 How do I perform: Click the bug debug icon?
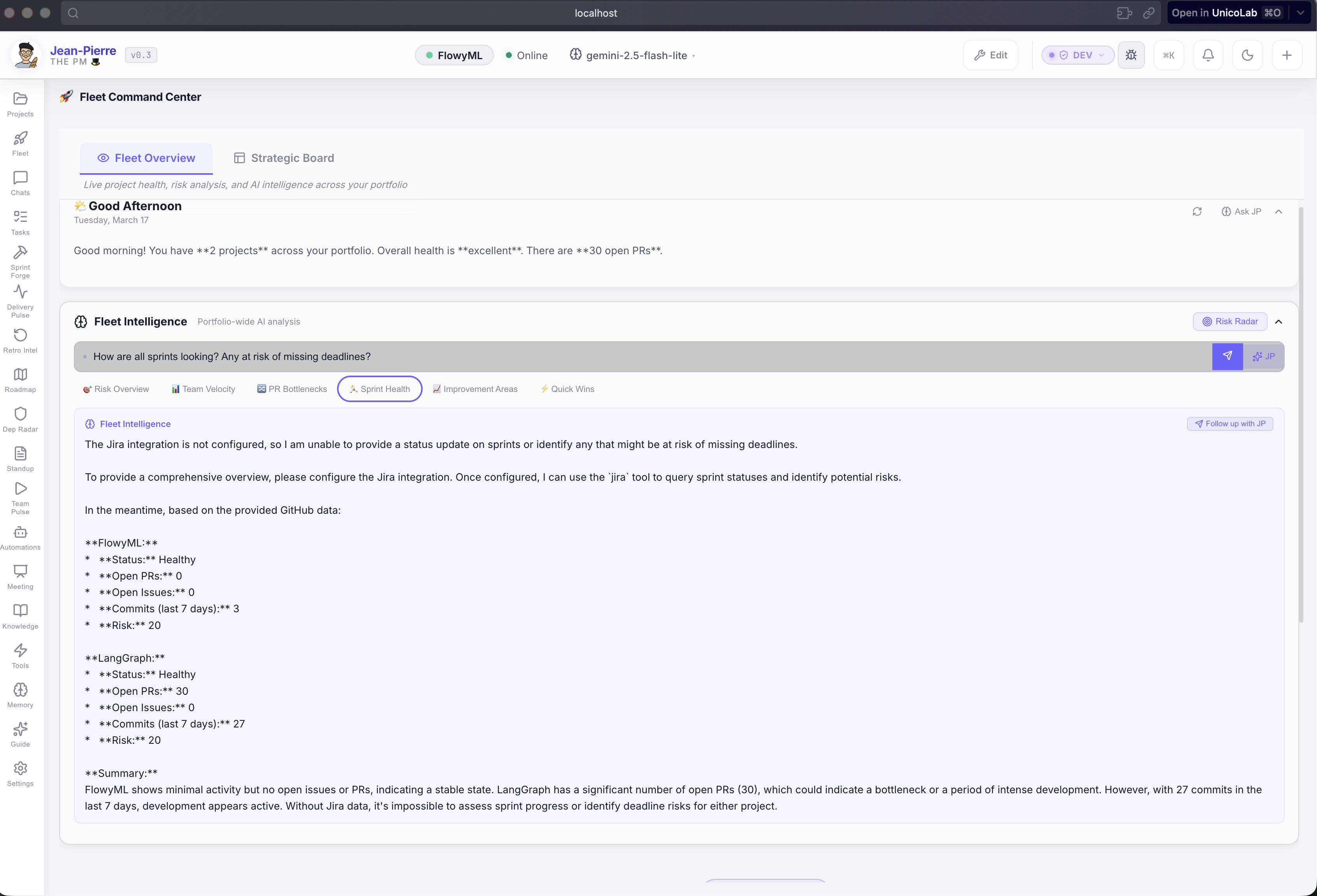tap(1131, 55)
